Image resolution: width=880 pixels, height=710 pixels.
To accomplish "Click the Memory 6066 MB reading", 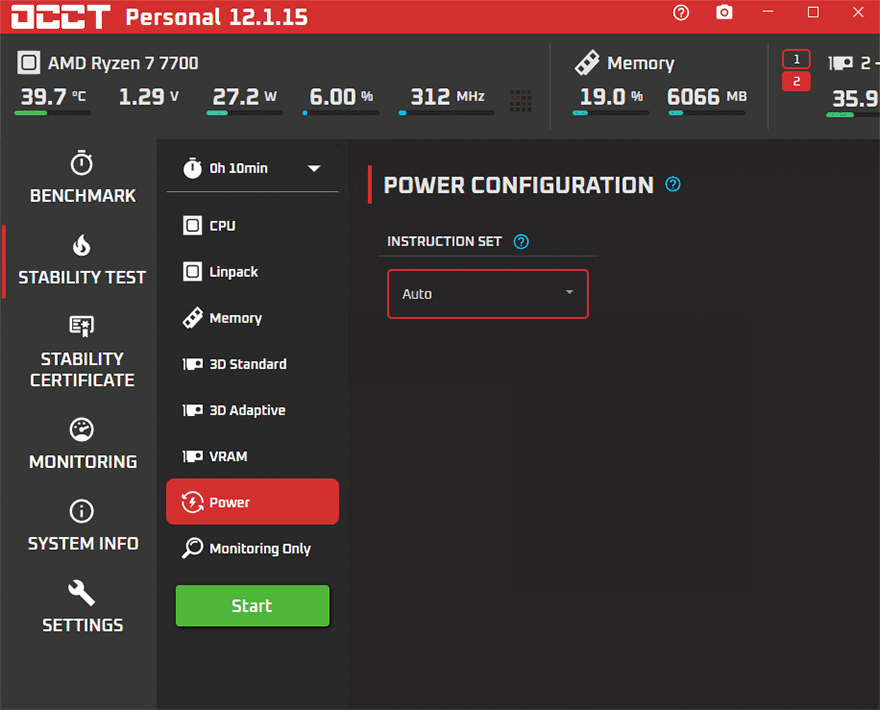I will [x=707, y=97].
